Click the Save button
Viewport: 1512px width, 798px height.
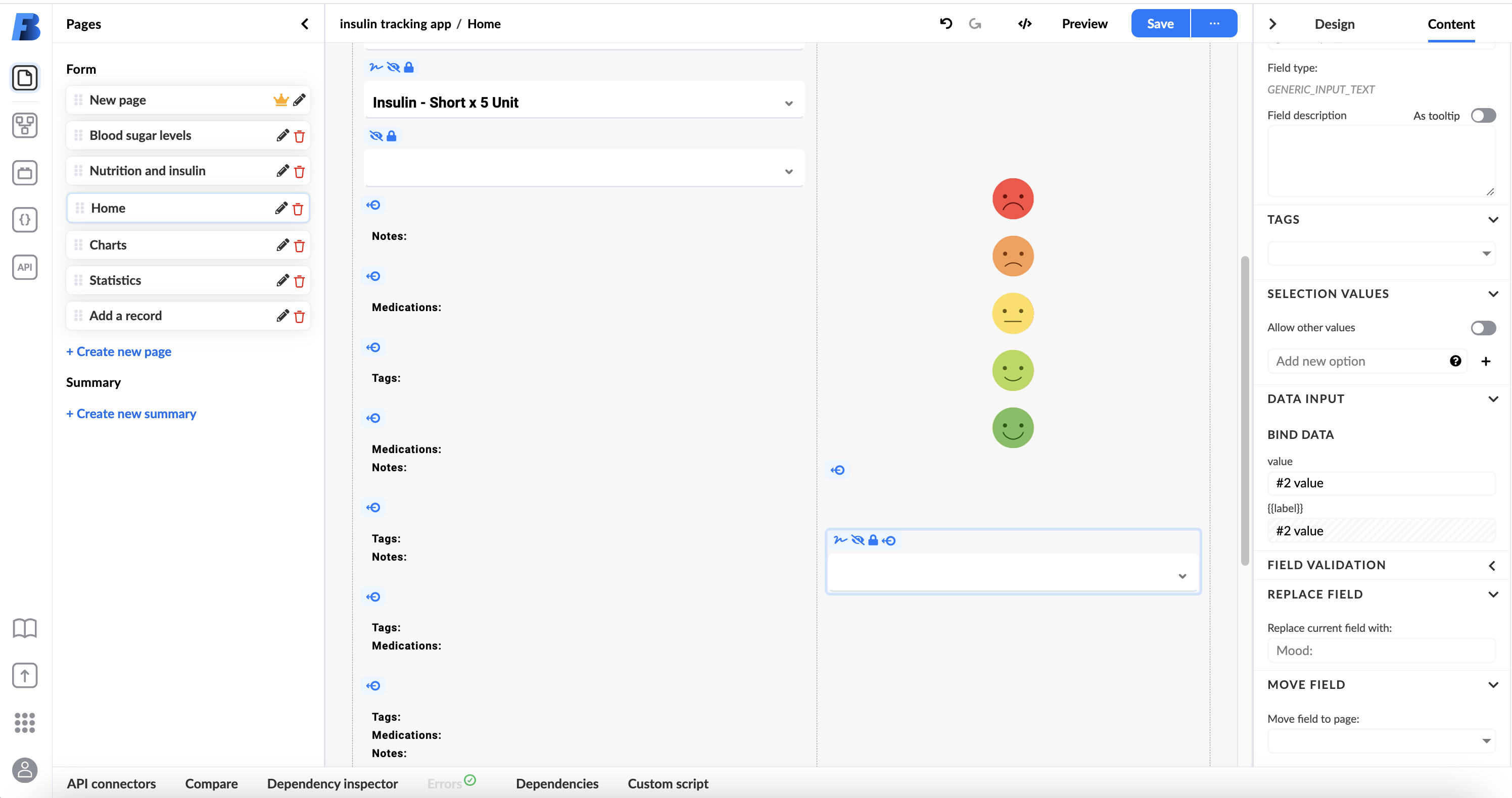(1160, 23)
